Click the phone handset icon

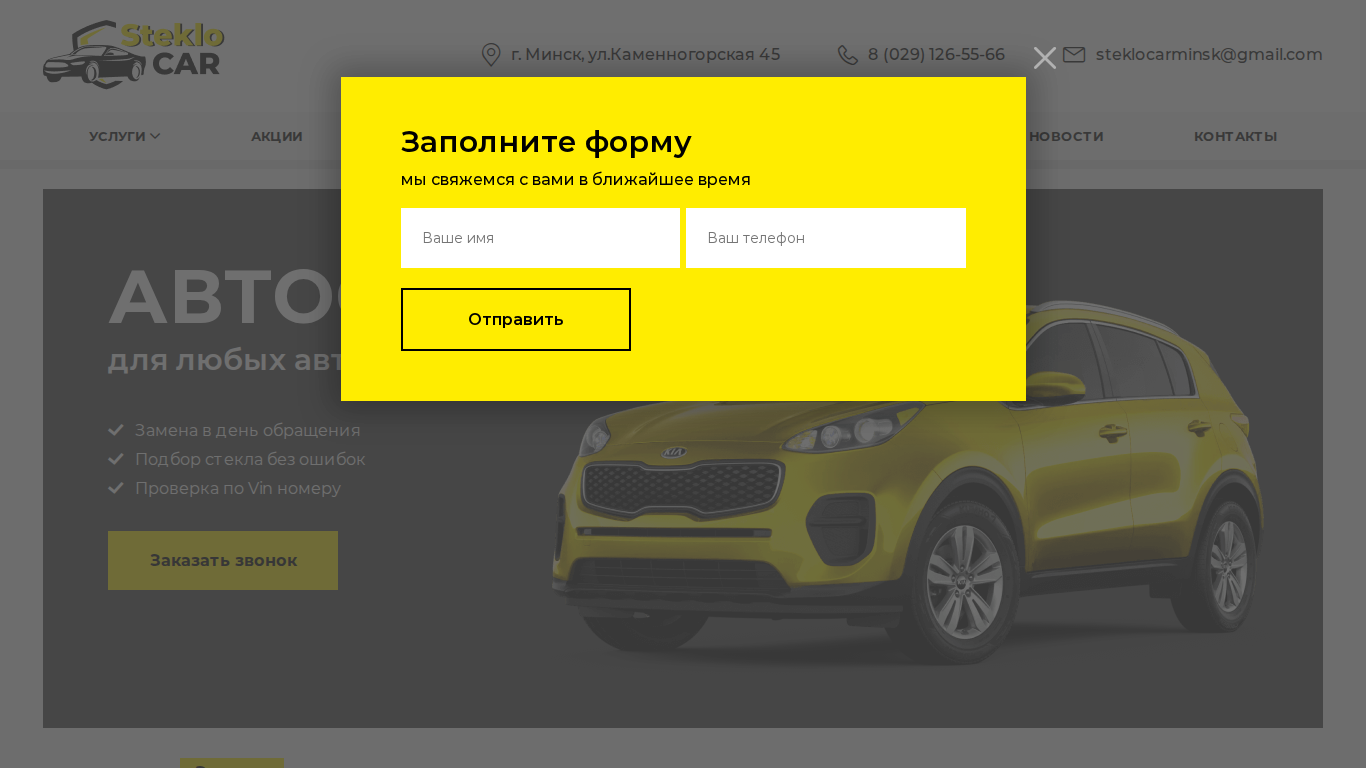pyautogui.click(x=848, y=55)
